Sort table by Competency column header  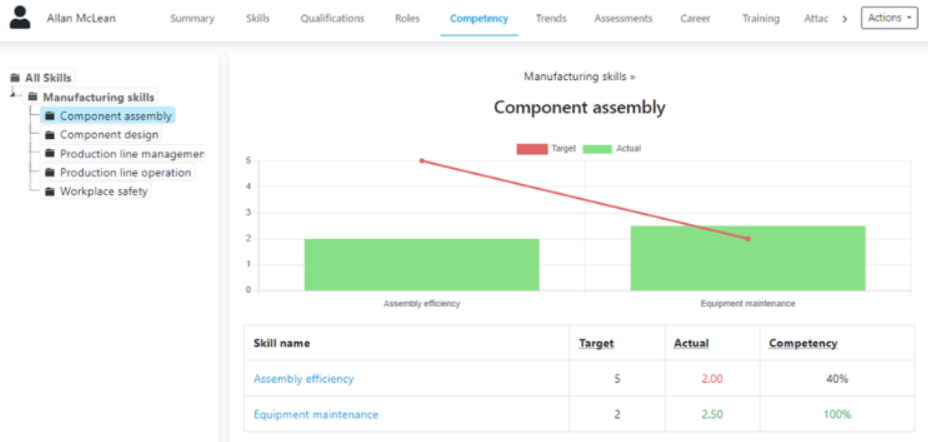click(802, 343)
